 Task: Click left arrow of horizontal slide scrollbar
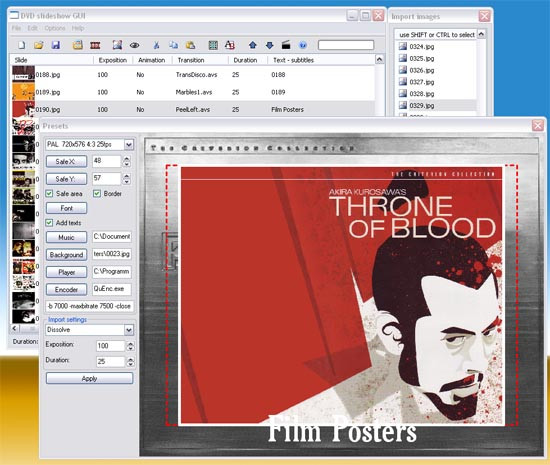[x=15, y=329]
